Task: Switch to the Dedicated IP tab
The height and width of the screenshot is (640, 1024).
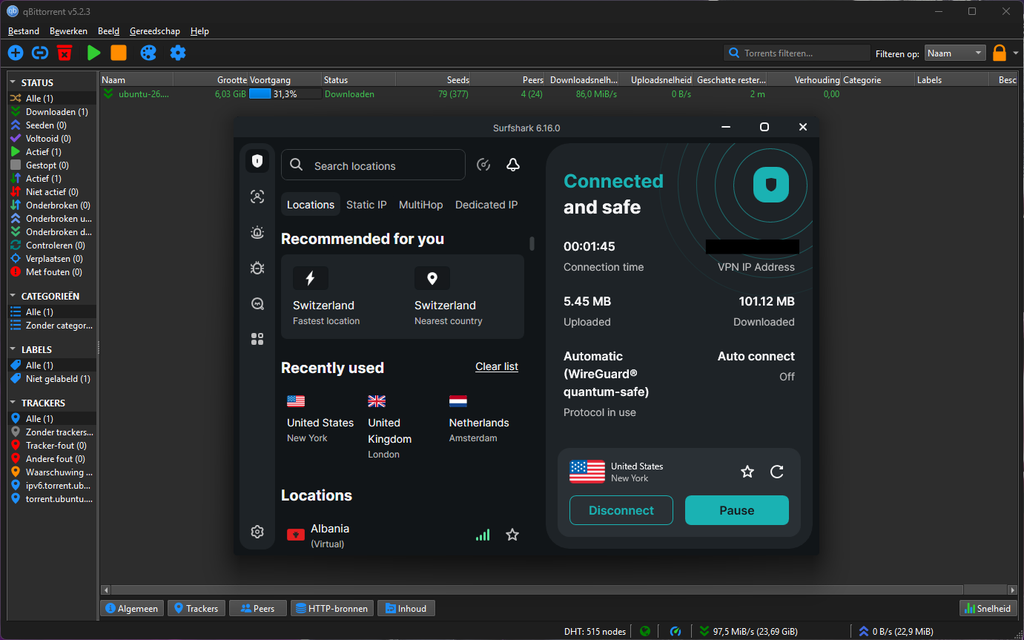Action: coord(487,204)
